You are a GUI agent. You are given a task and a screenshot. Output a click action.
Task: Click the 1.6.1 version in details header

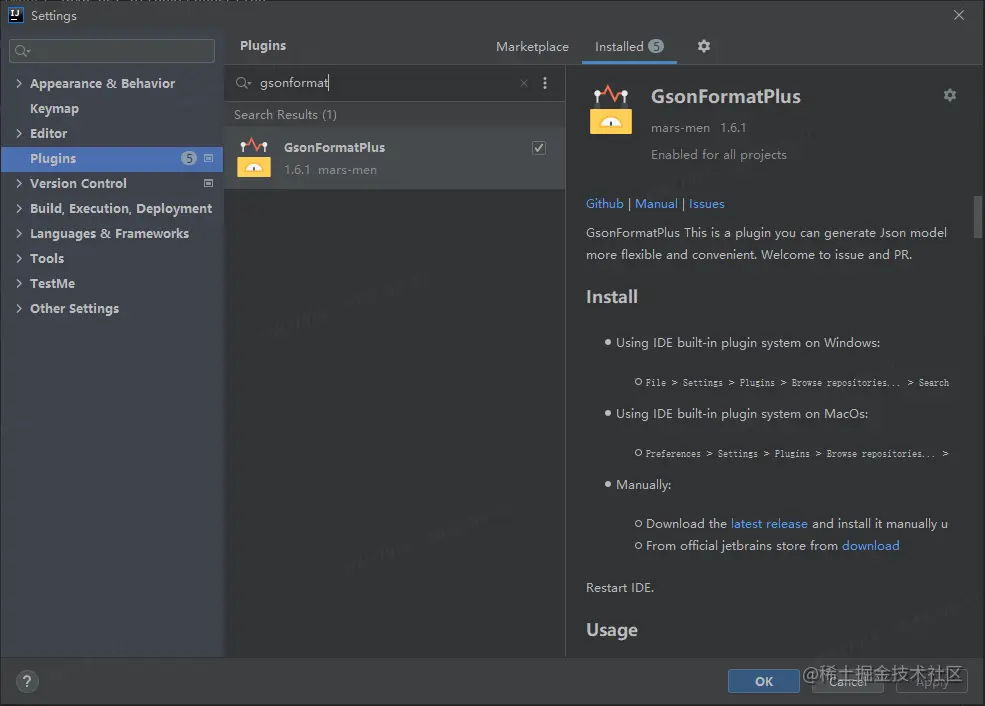(x=733, y=128)
